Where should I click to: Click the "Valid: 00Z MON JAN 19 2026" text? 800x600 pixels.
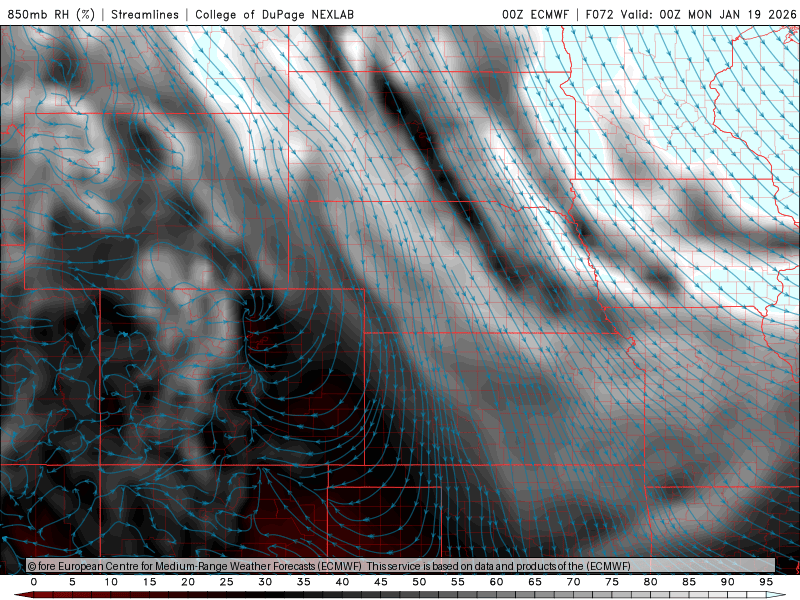pos(708,14)
